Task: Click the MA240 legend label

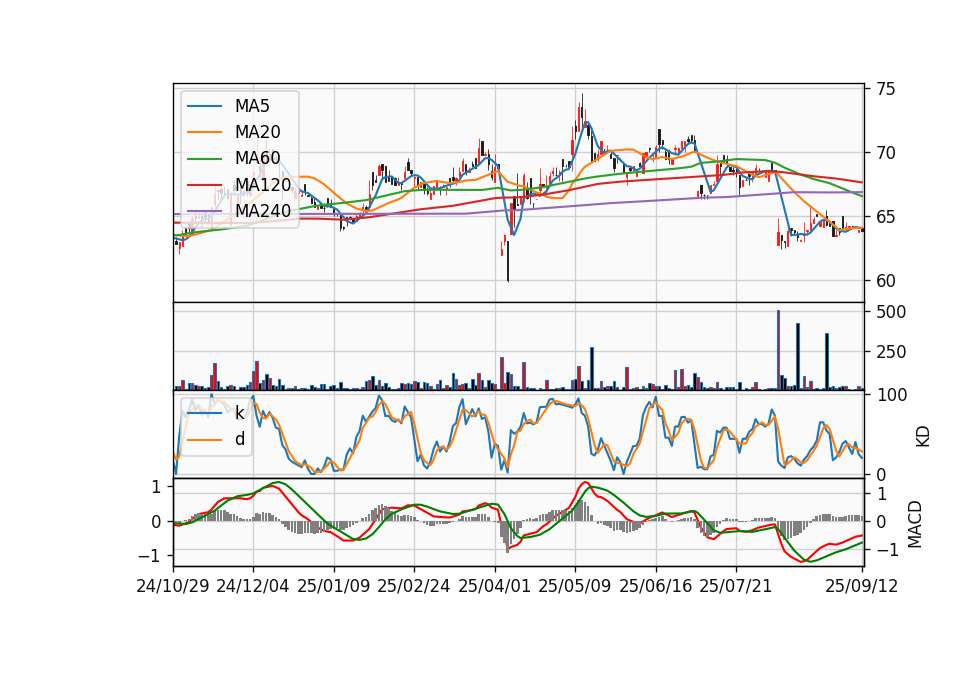Action: pos(263,211)
